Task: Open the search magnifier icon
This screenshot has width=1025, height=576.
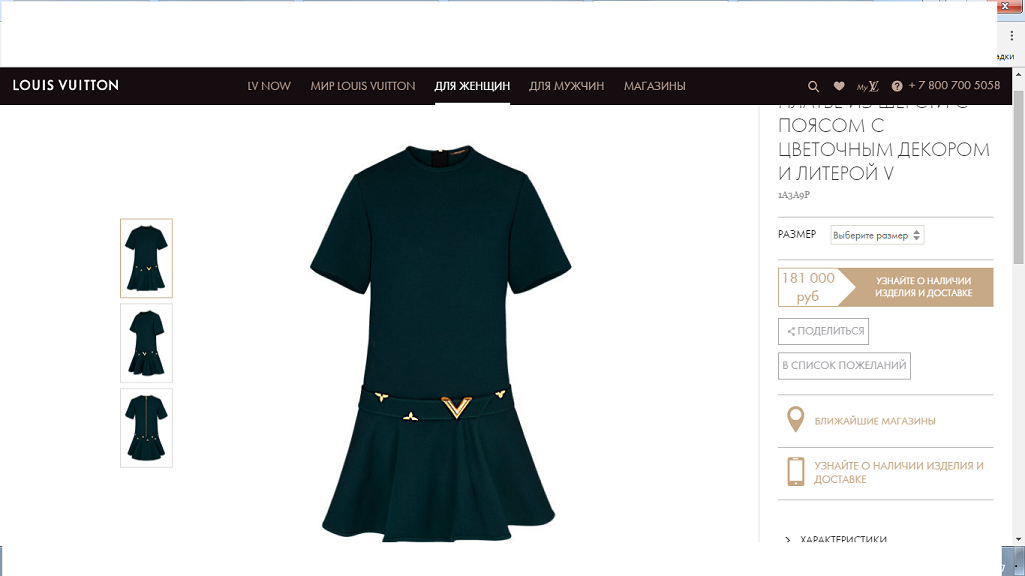Action: pos(813,86)
